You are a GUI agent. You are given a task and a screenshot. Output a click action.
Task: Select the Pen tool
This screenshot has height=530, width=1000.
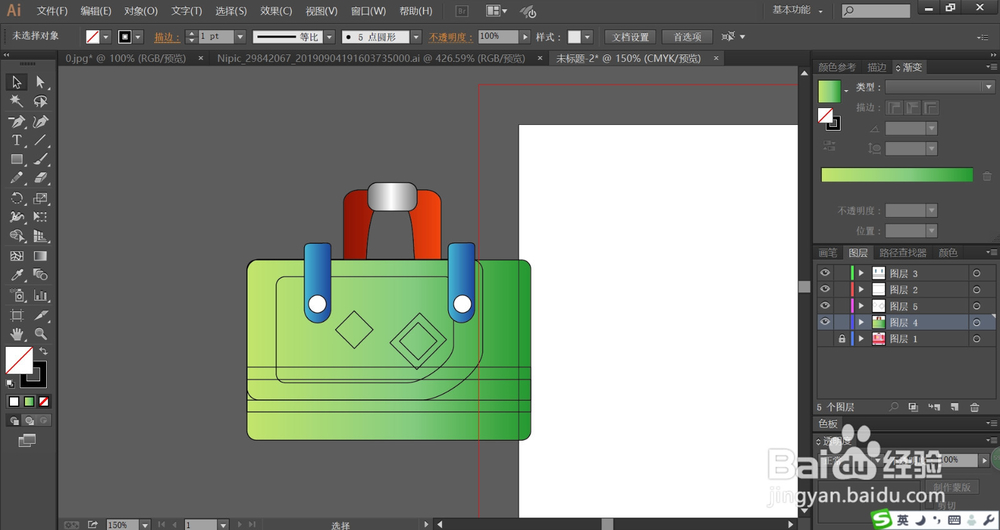pyautogui.click(x=17, y=121)
